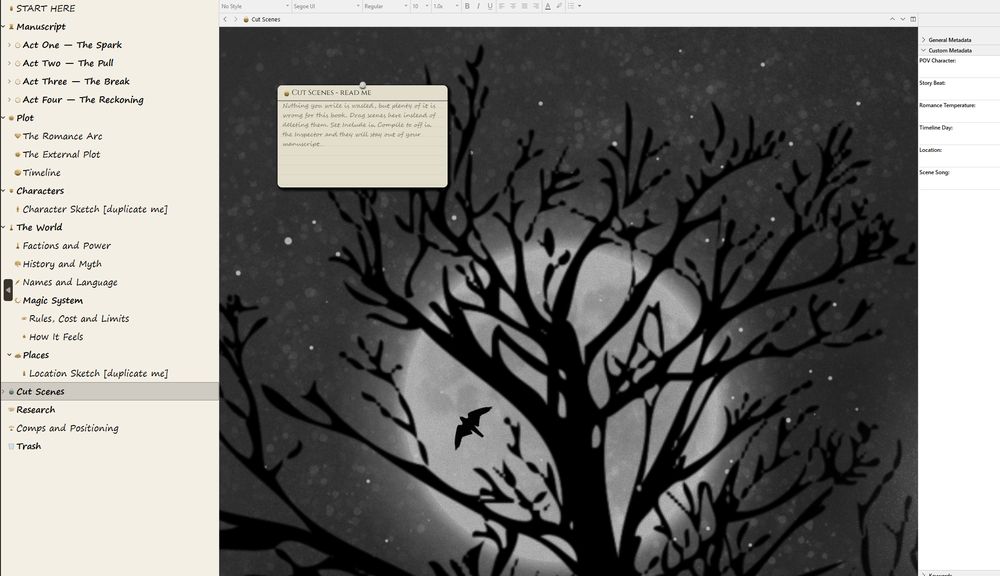Choose text color with the A icon

click(547, 6)
